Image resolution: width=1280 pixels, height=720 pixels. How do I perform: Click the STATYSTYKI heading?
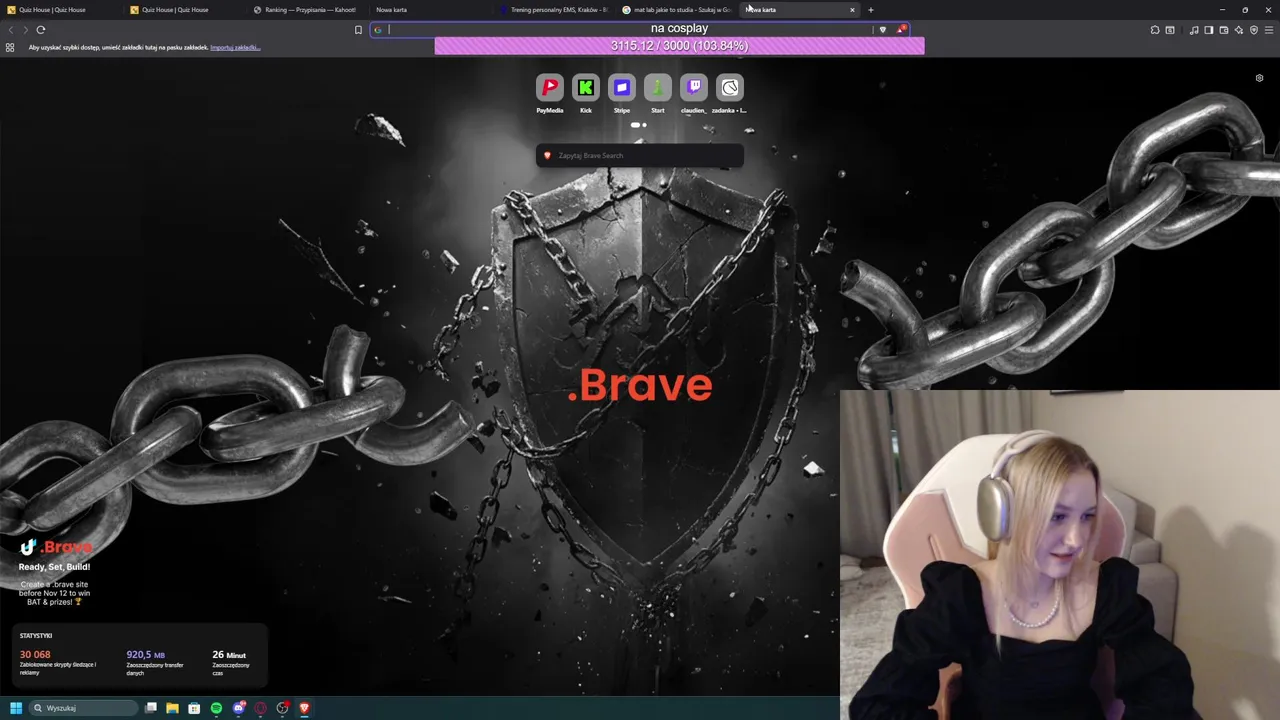click(x=36, y=636)
